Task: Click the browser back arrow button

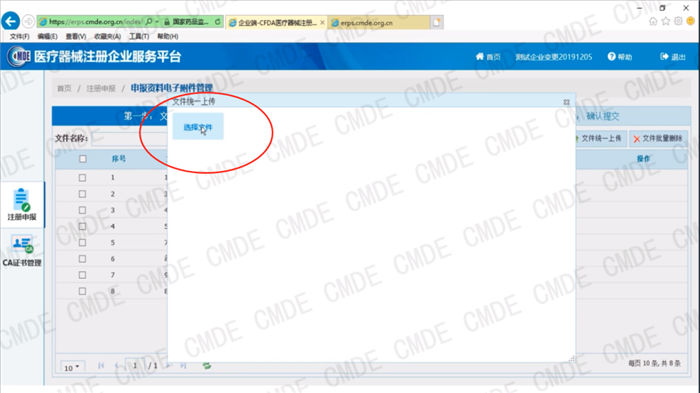Action: [x=10, y=21]
